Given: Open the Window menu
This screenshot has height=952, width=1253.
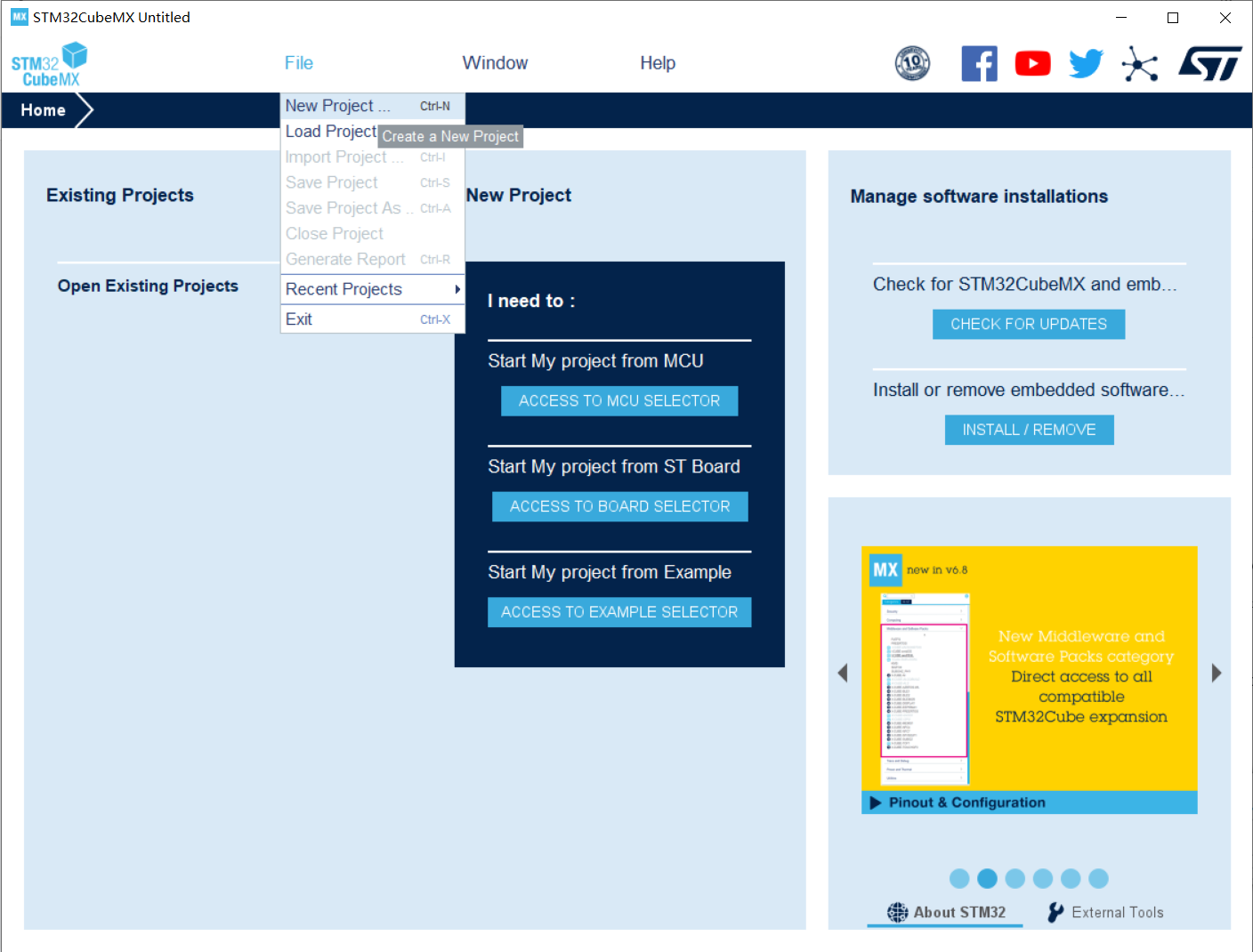Looking at the screenshot, I should tap(495, 63).
